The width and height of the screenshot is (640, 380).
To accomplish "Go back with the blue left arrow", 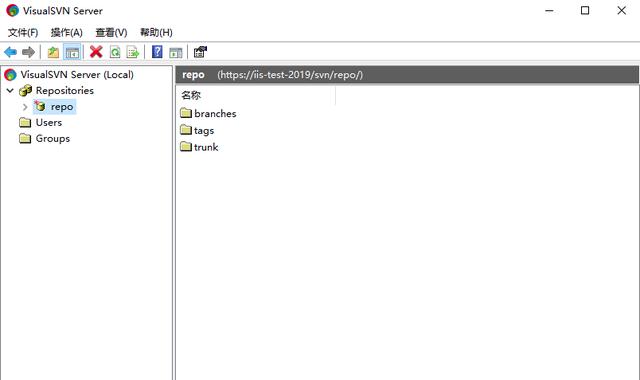I will coord(10,52).
